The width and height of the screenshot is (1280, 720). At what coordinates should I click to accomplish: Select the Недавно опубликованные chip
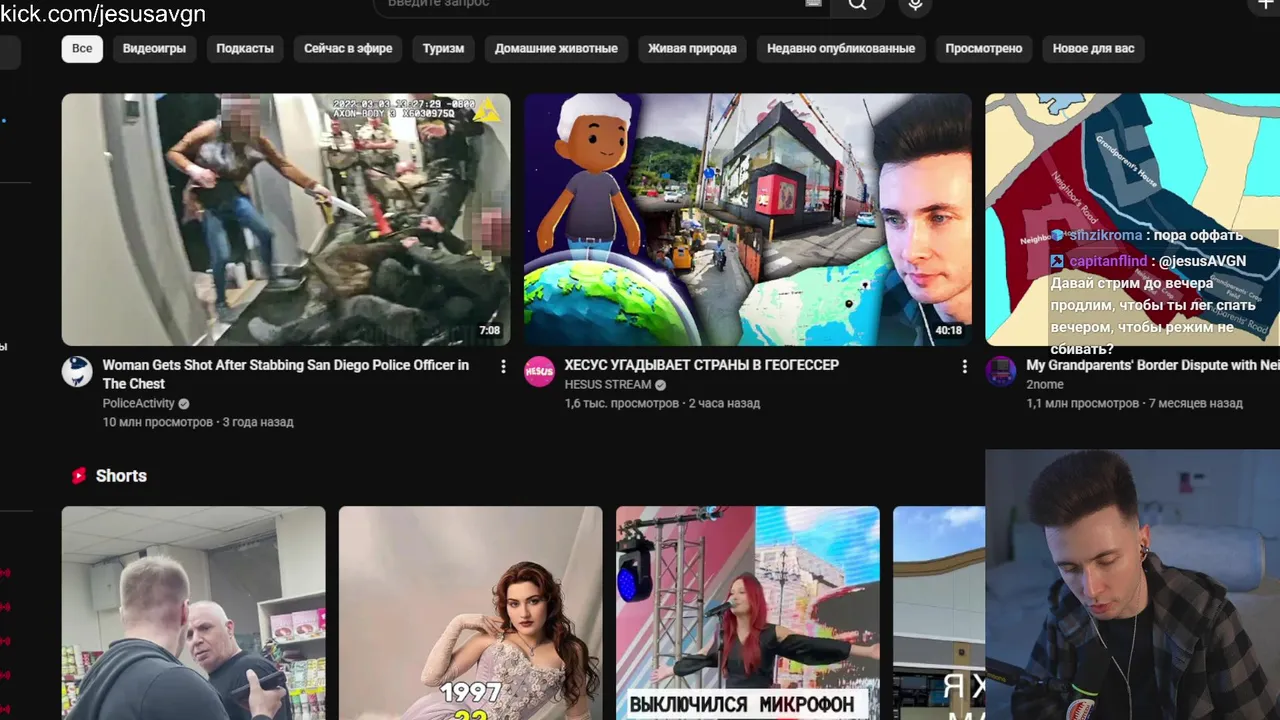point(841,48)
